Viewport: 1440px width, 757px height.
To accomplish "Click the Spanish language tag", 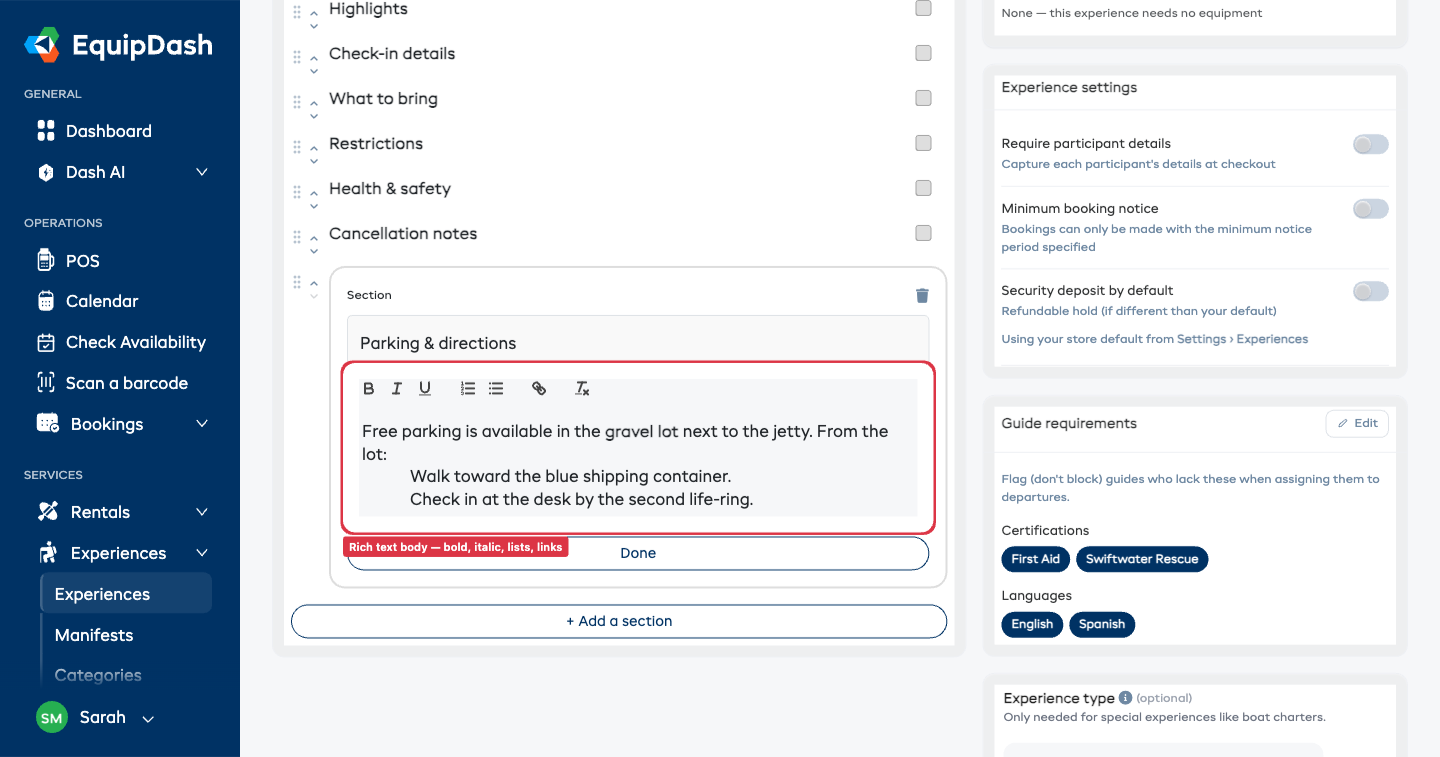I will (1102, 624).
